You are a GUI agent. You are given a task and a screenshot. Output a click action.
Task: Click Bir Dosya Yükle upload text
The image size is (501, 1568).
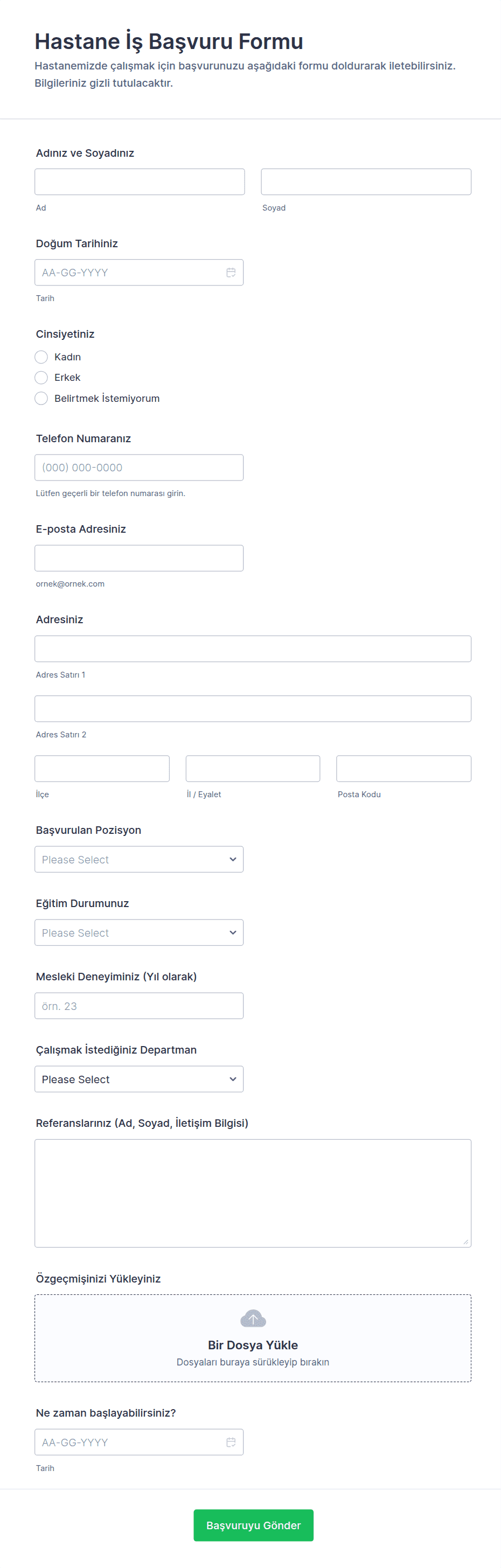click(253, 1344)
